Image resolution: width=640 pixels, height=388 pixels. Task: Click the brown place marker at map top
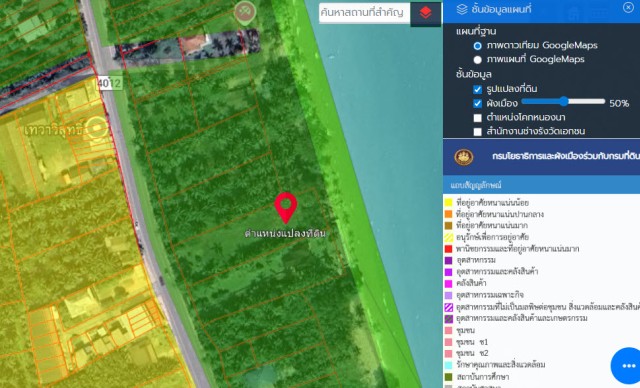click(x=245, y=12)
